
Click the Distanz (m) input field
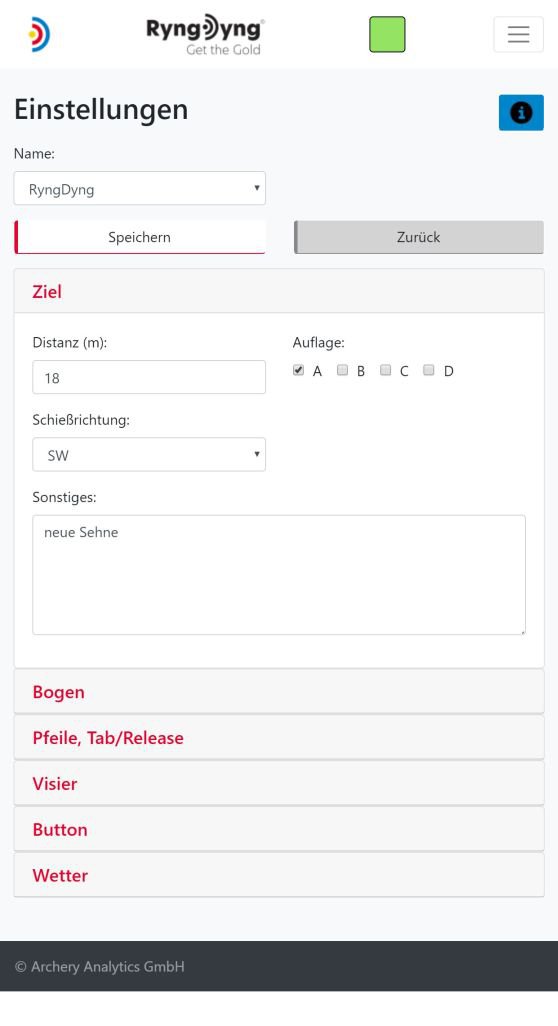pyautogui.click(x=149, y=378)
